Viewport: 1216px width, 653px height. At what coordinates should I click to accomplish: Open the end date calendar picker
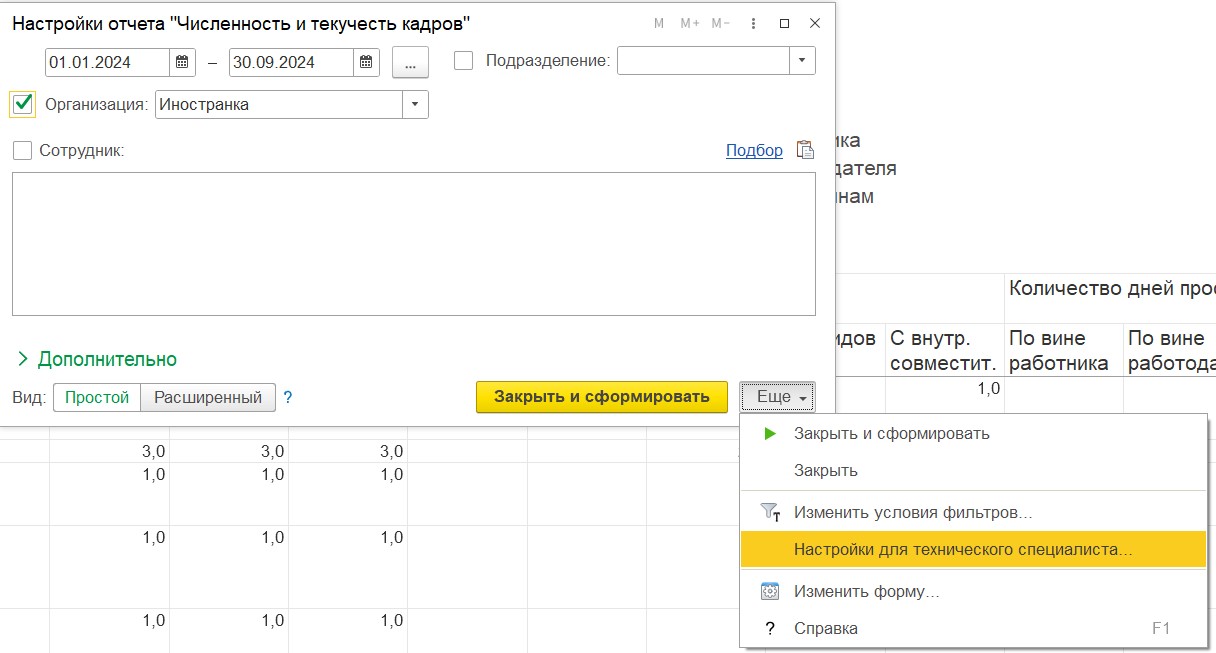click(x=367, y=62)
